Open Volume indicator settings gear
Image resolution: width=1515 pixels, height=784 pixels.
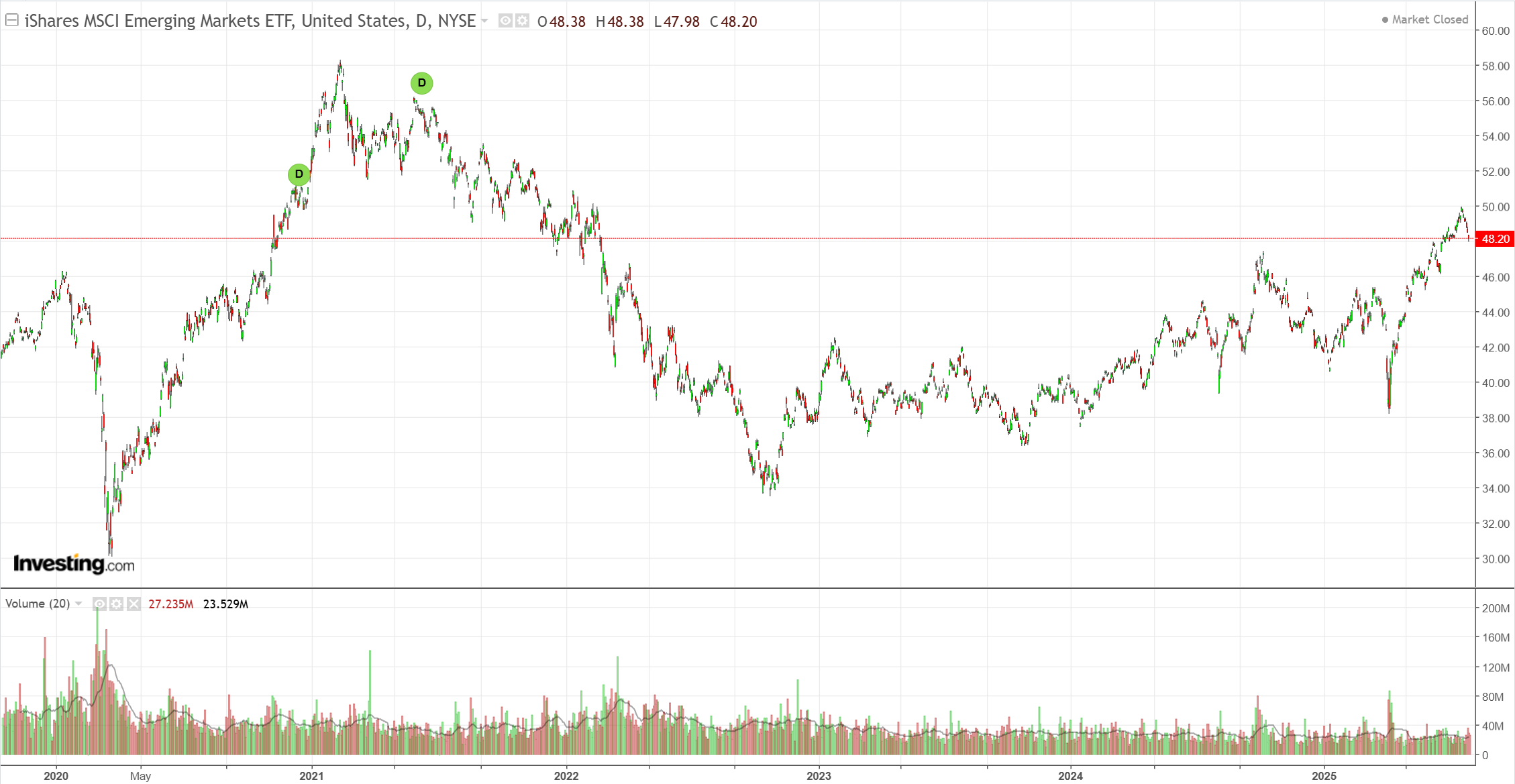point(117,604)
